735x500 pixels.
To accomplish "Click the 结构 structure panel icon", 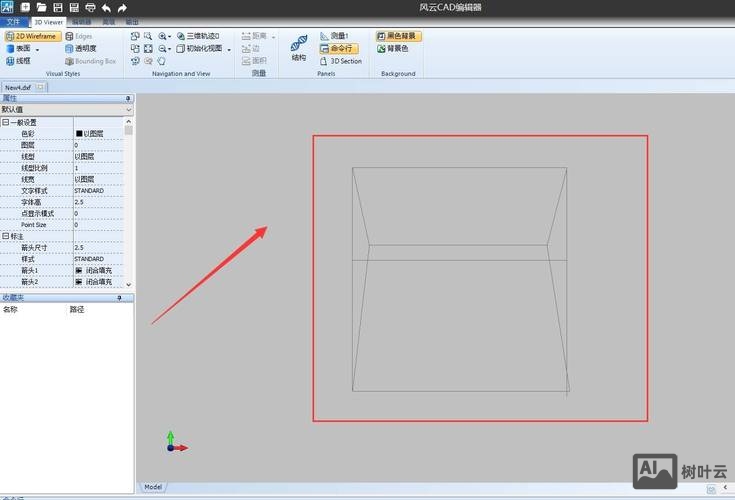I will [299, 47].
